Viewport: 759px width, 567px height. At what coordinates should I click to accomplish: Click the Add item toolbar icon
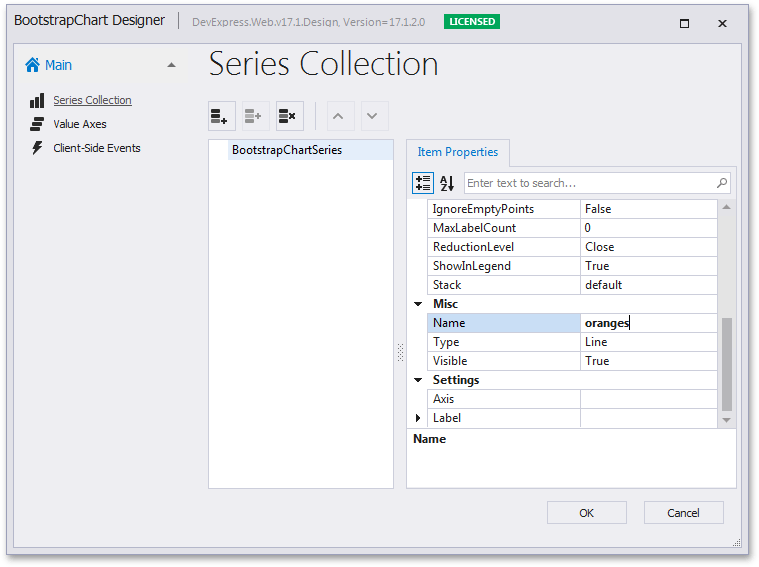click(x=222, y=116)
